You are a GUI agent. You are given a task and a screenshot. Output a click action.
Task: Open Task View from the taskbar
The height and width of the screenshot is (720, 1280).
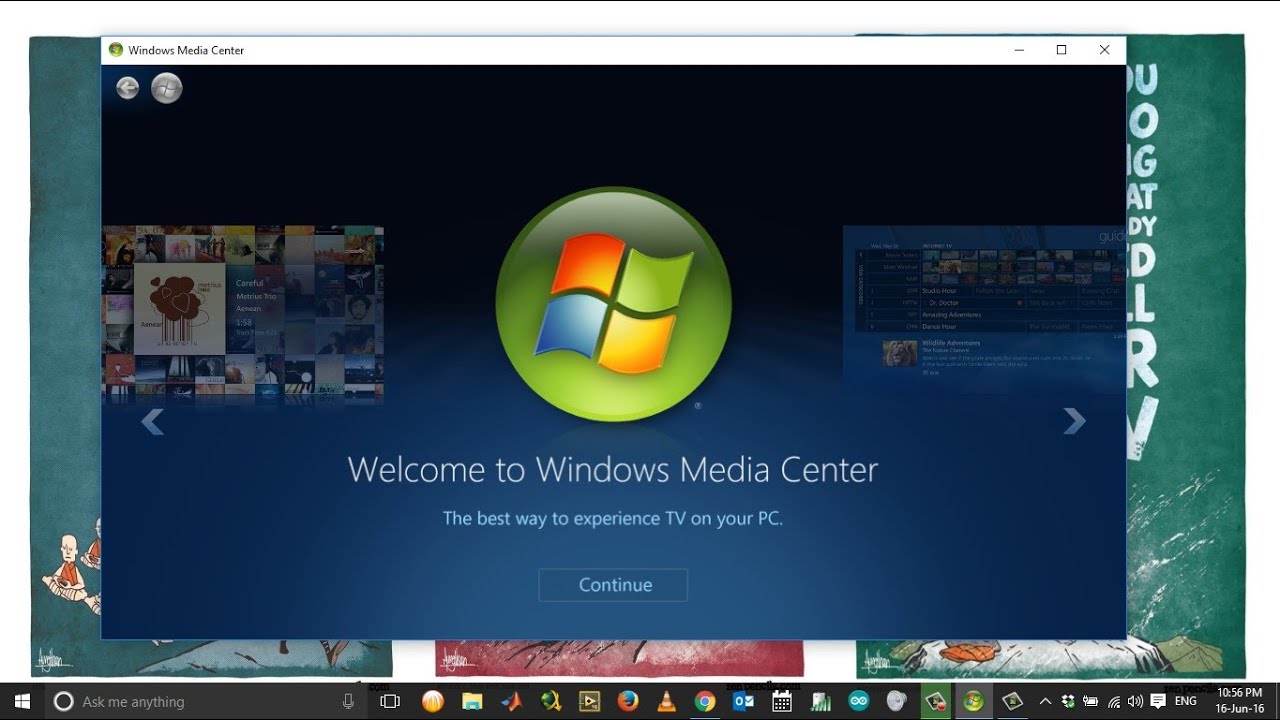pos(390,701)
